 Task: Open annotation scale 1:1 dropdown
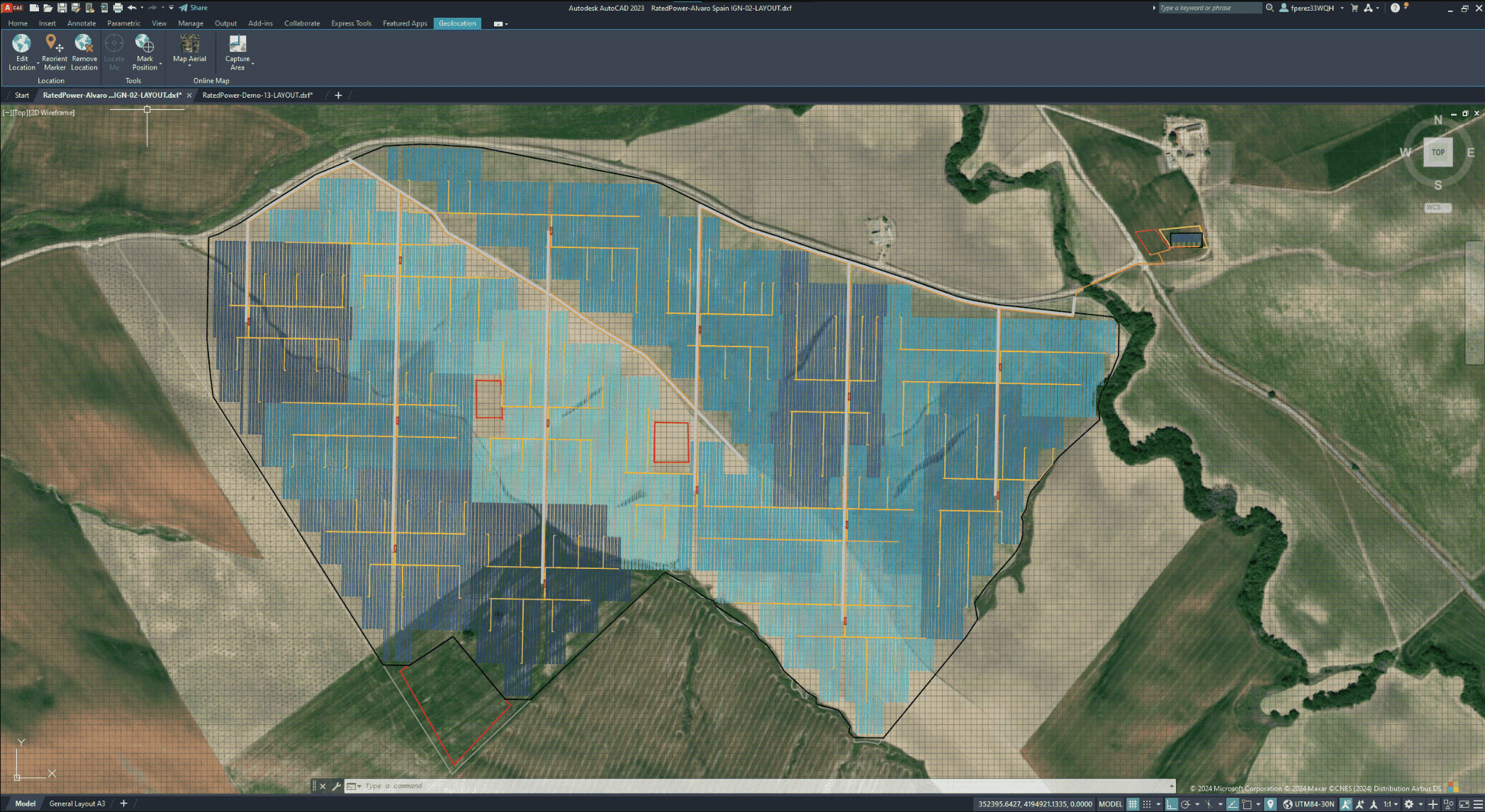(x=1390, y=804)
